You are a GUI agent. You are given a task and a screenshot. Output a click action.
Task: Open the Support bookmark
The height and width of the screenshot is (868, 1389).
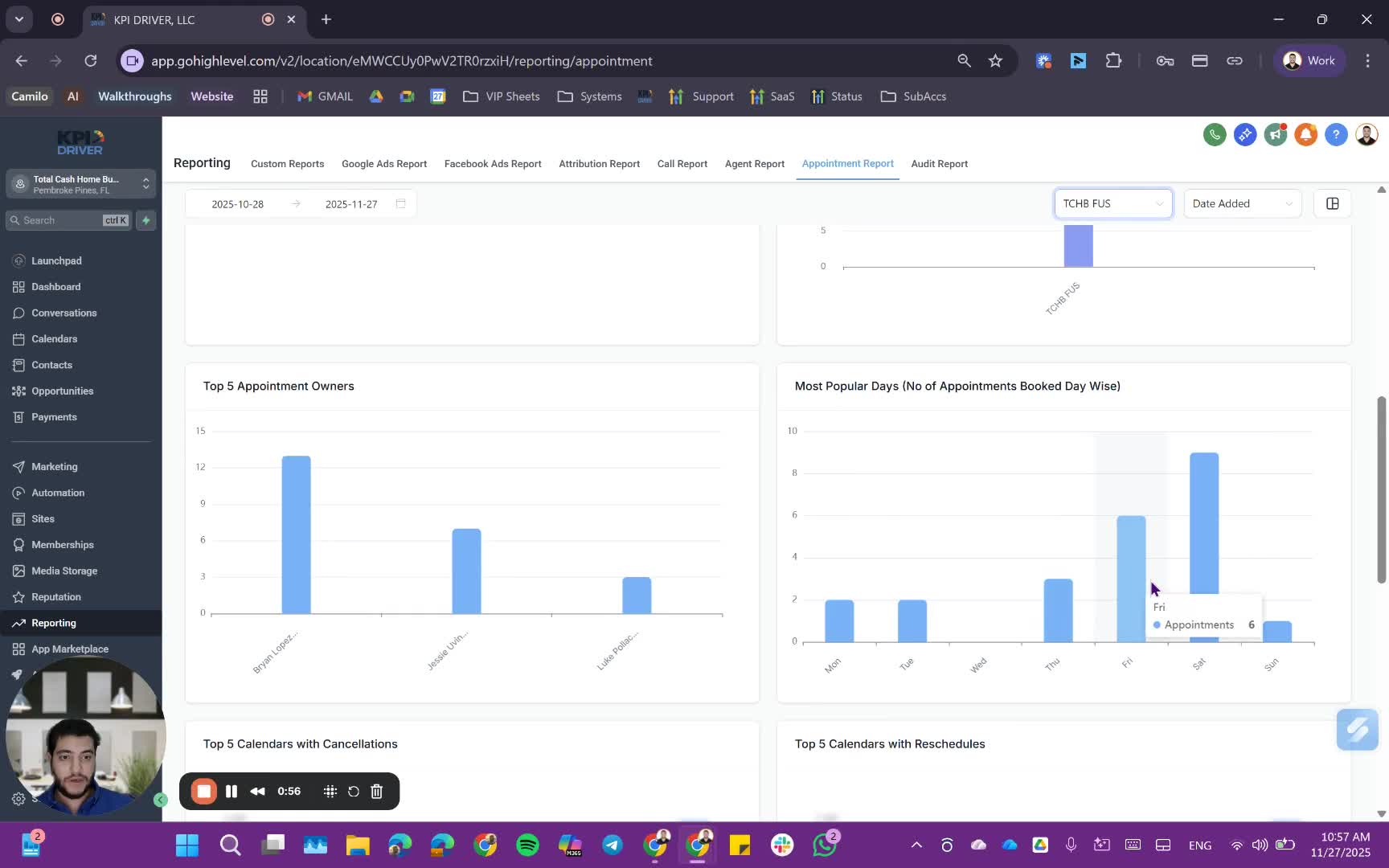tap(701, 96)
